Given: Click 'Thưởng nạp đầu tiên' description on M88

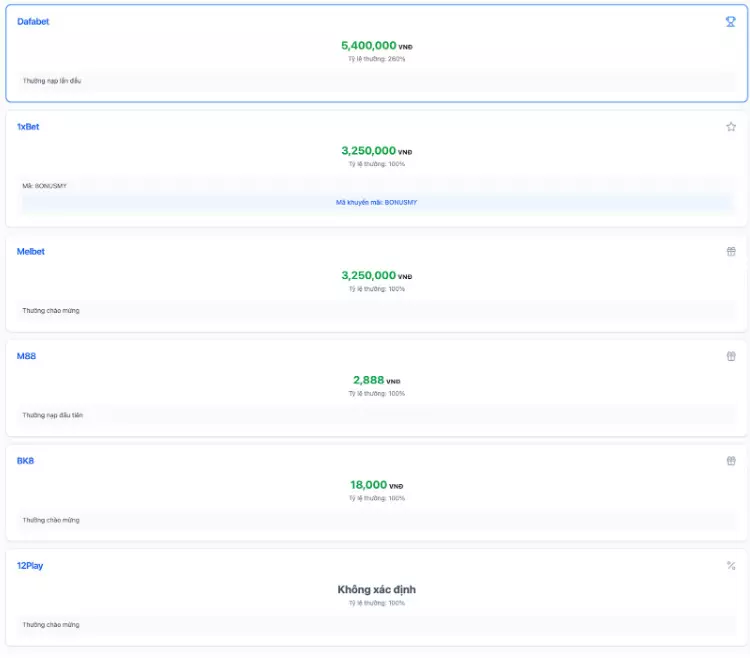Looking at the screenshot, I should (53, 416).
